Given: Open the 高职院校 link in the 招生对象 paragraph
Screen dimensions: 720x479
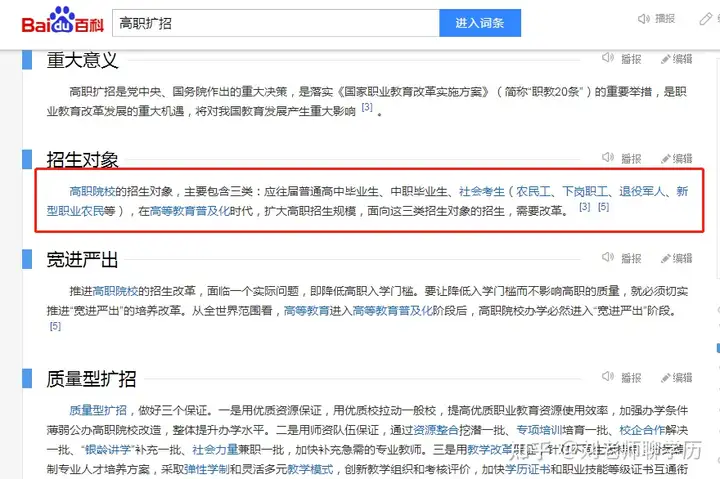Looking at the screenshot, I should click(92, 191).
